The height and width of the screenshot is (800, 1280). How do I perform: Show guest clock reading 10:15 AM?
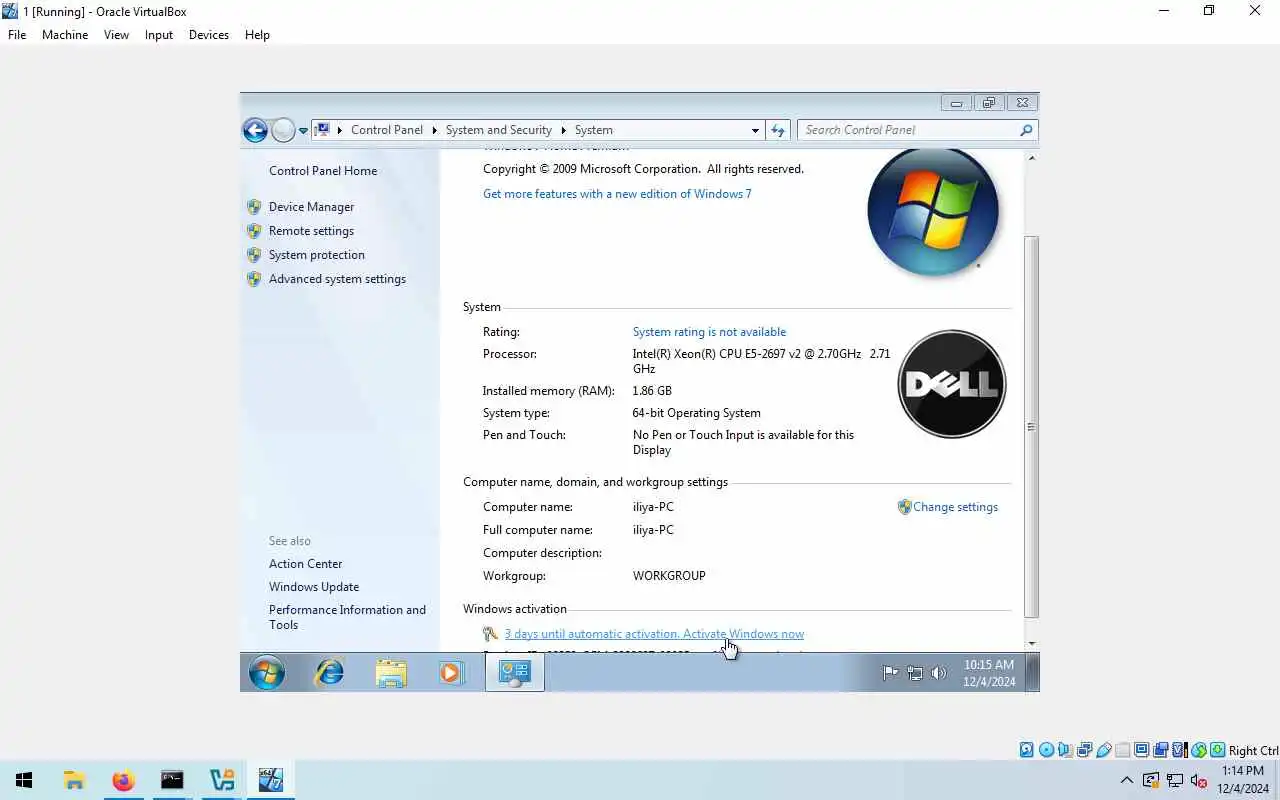989,673
